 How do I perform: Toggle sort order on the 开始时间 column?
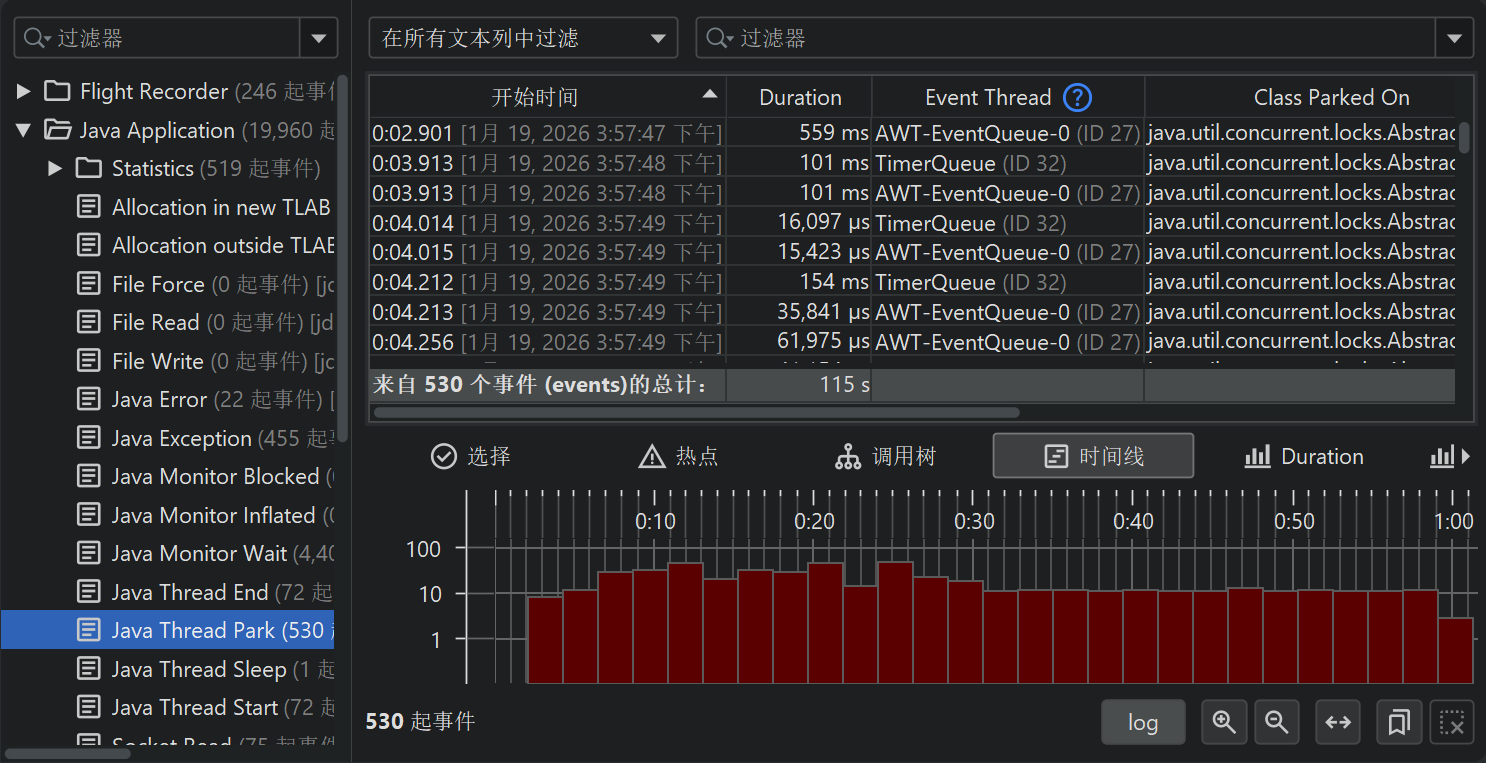coord(548,98)
